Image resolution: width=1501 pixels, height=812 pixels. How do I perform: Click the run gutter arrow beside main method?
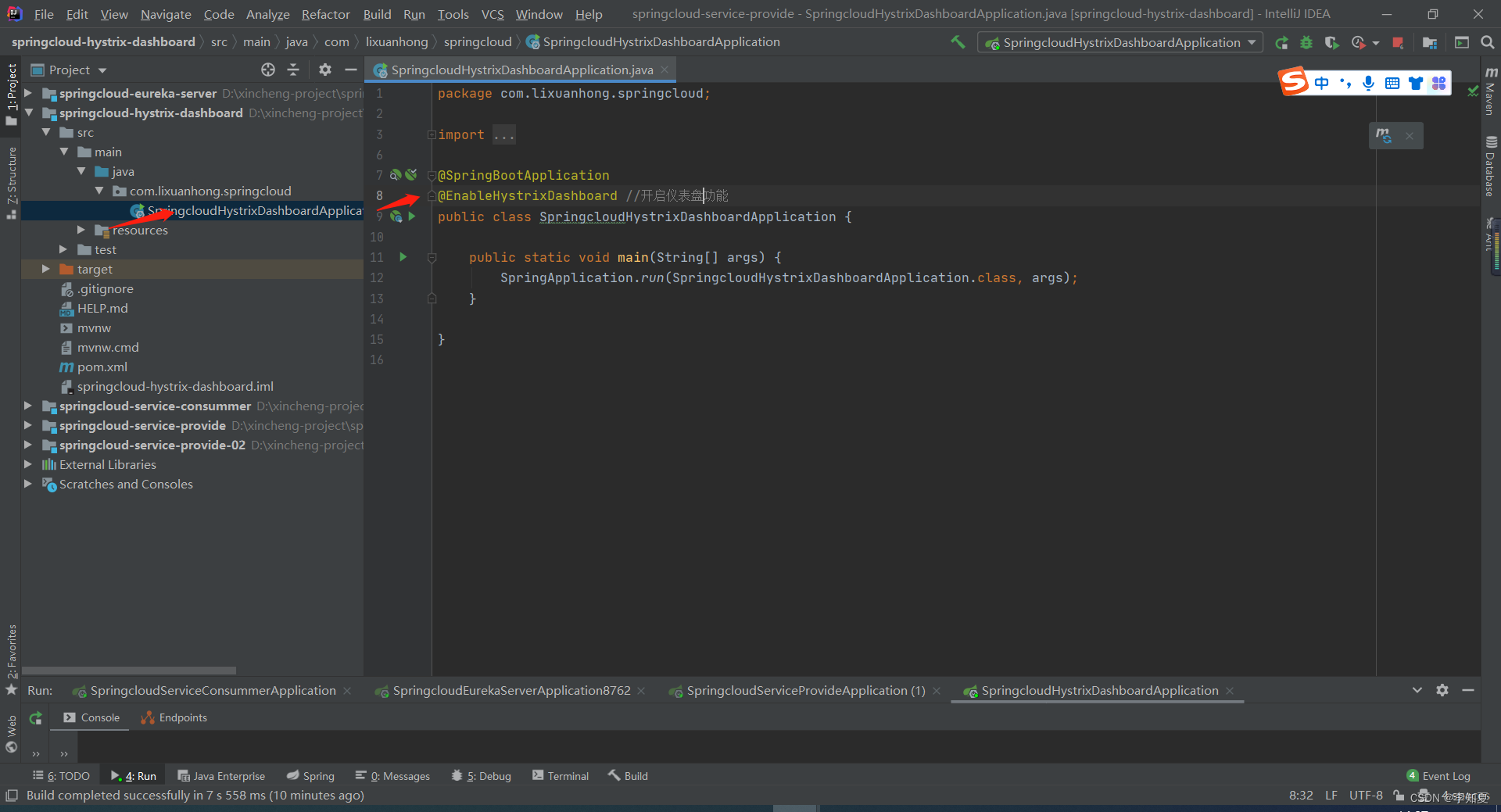[x=403, y=257]
